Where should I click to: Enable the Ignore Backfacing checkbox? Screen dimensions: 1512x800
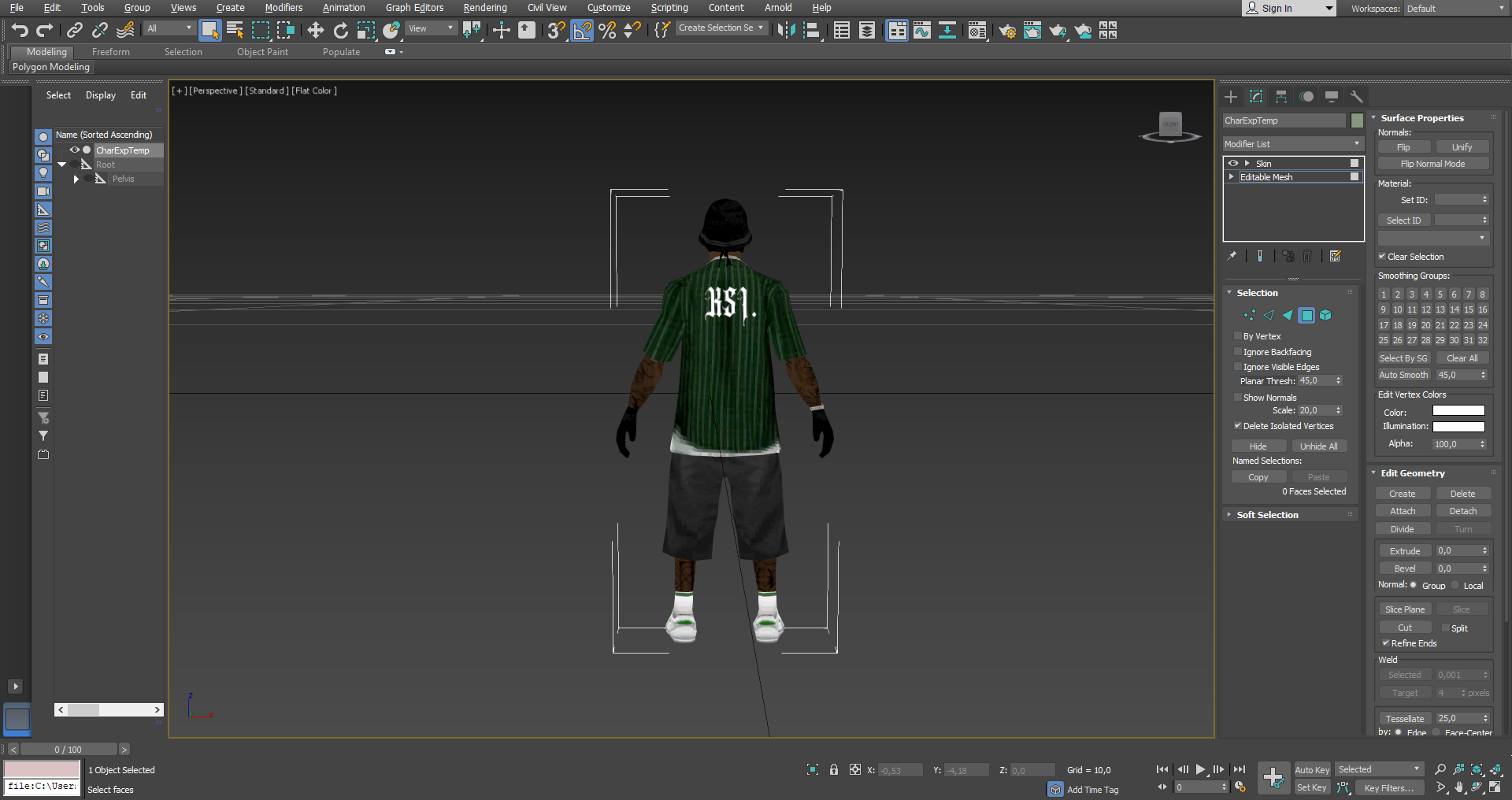click(x=1238, y=352)
